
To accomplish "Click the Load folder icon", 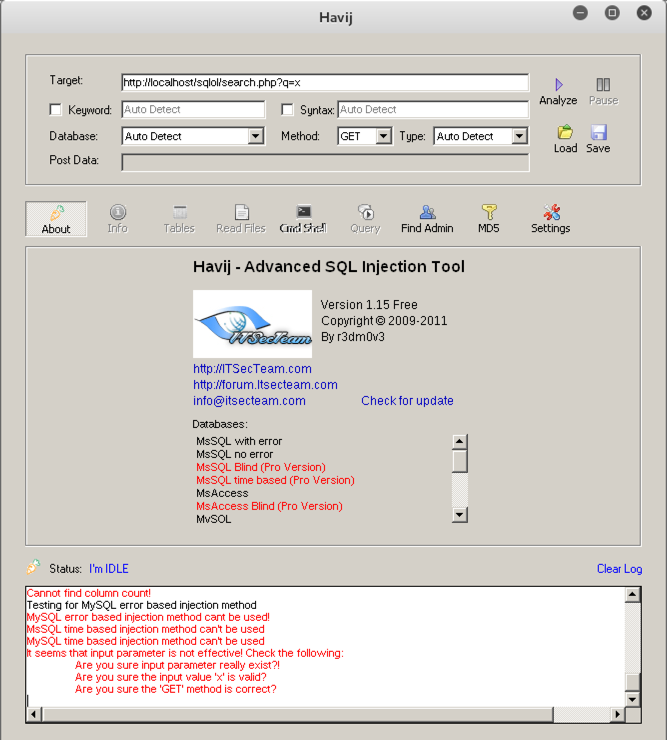I will [x=565, y=132].
